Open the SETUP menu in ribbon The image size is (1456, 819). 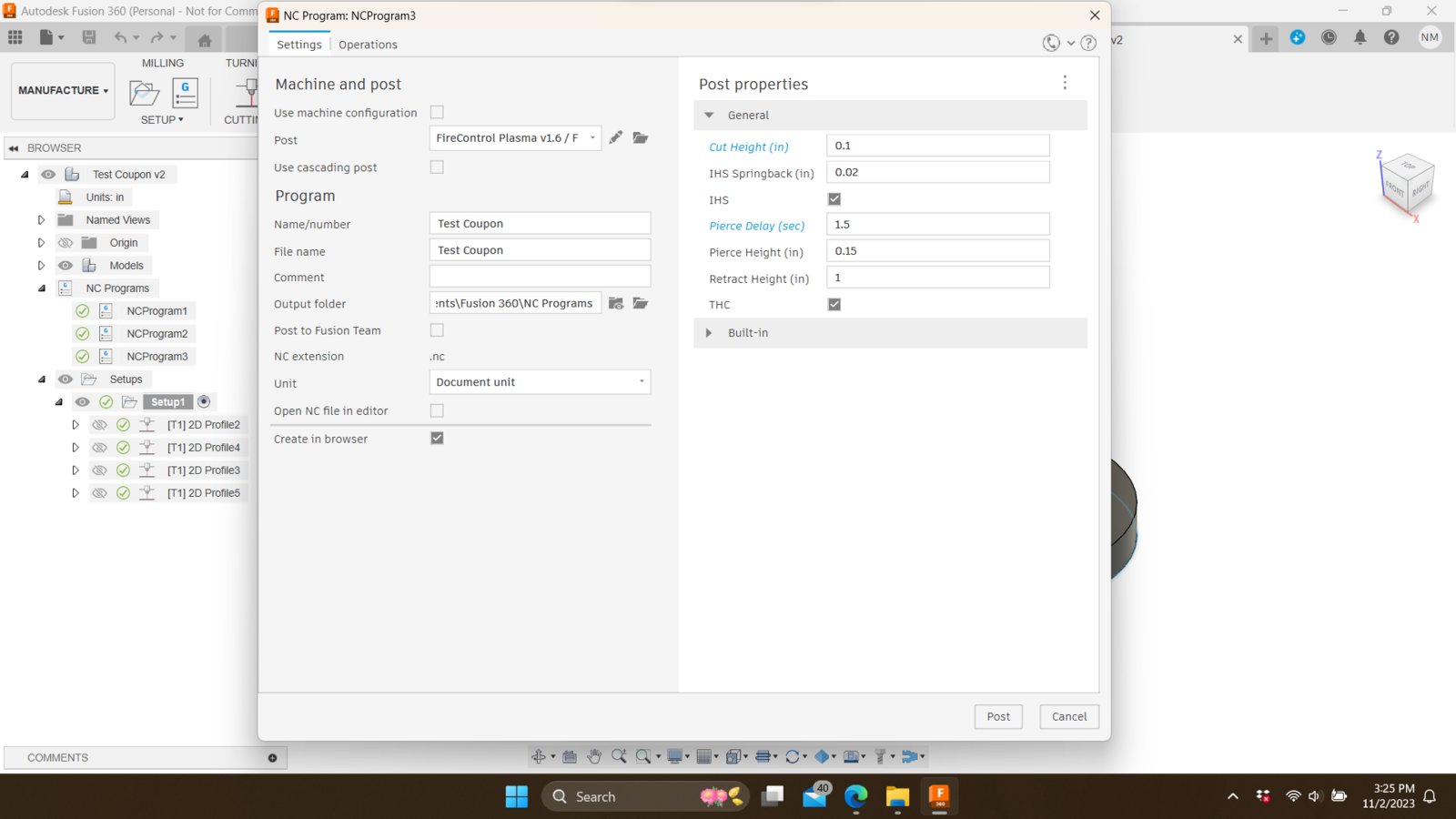click(x=162, y=119)
